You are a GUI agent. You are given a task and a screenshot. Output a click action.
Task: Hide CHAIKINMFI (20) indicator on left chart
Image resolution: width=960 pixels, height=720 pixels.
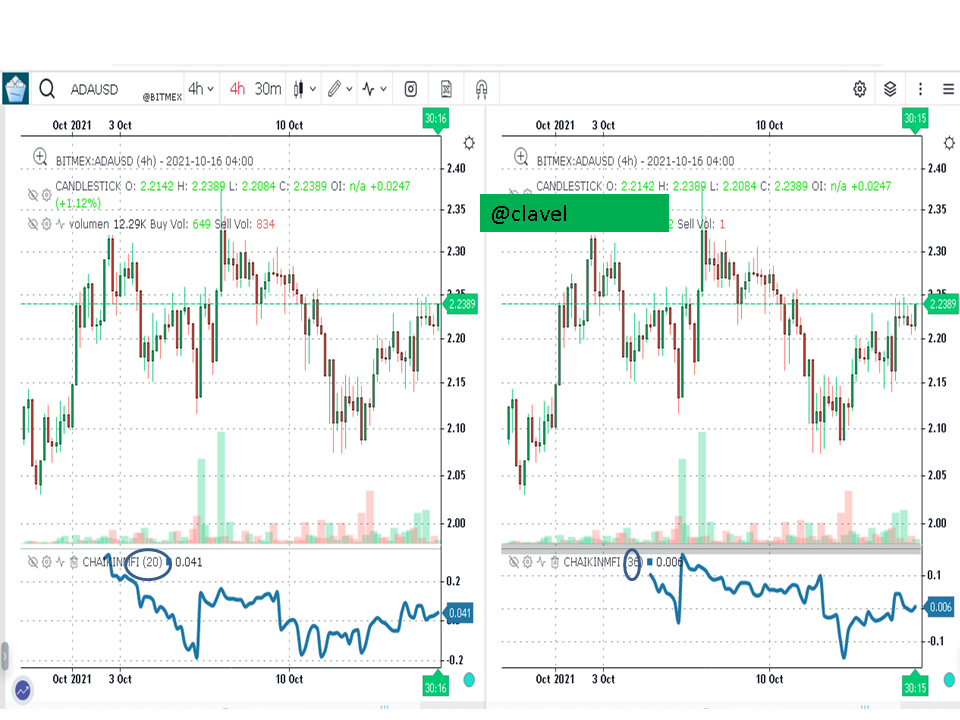click(x=33, y=562)
